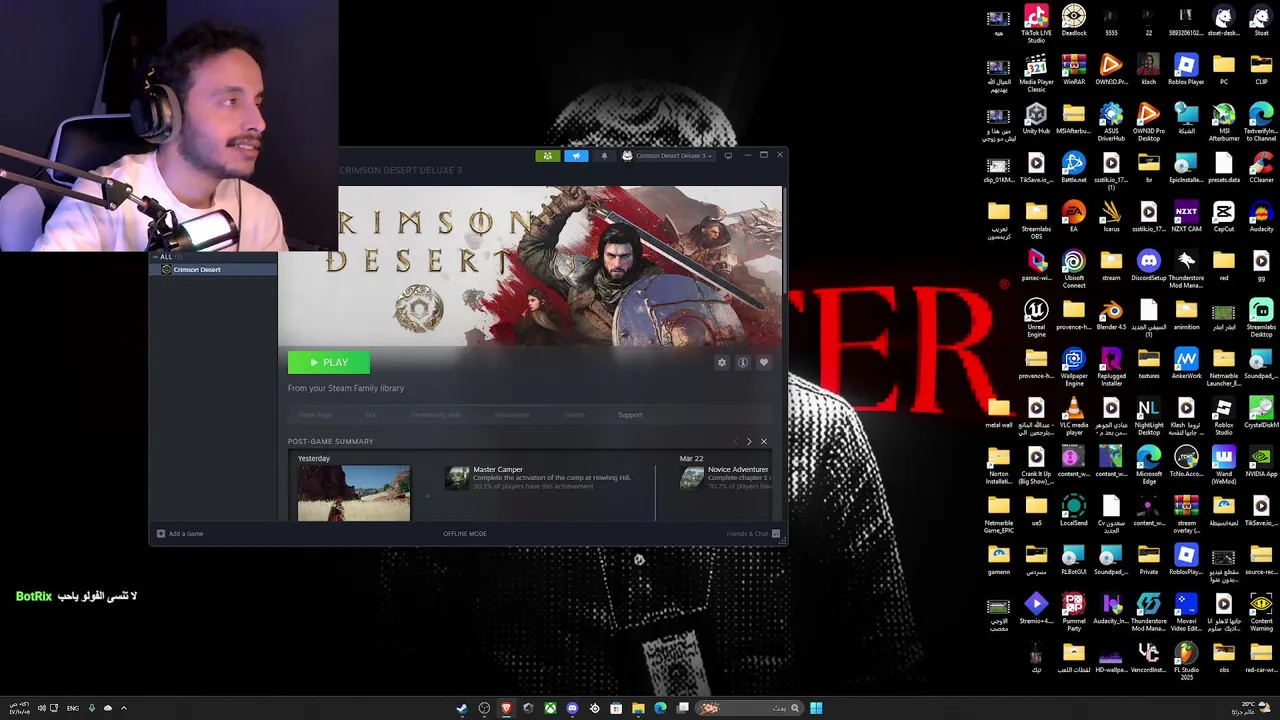Show hidden system tray icons chevron
1280x720 pixels.
[x=124, y=708]
